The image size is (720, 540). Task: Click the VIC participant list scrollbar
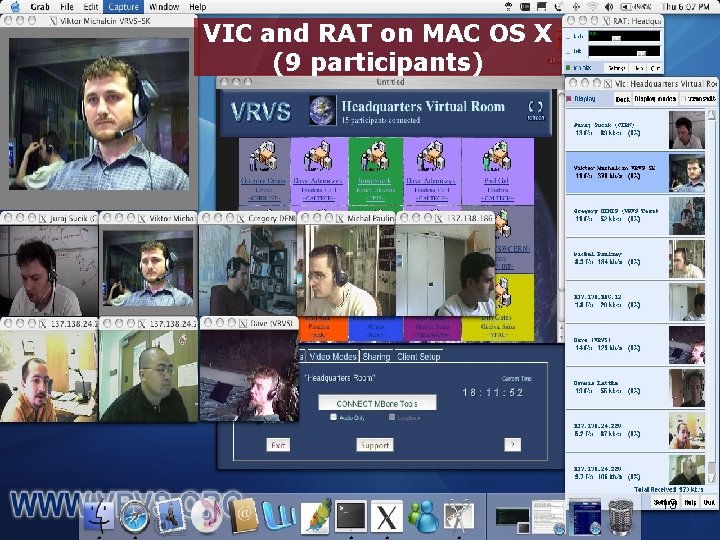(711, 297)
